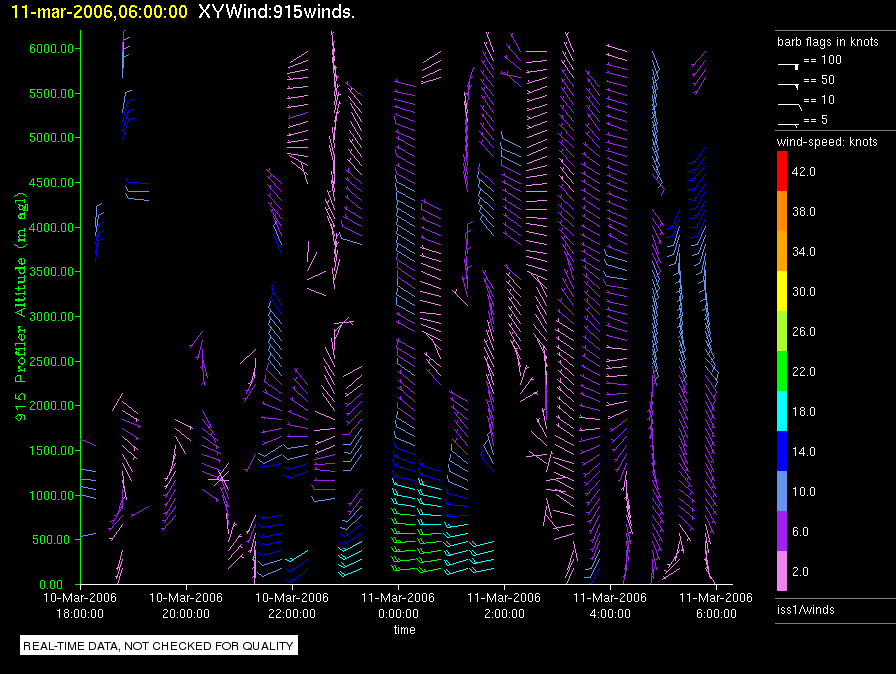Click the 100-knot barb flag legend symbol
896x674 pixels.
pos(788,62)
